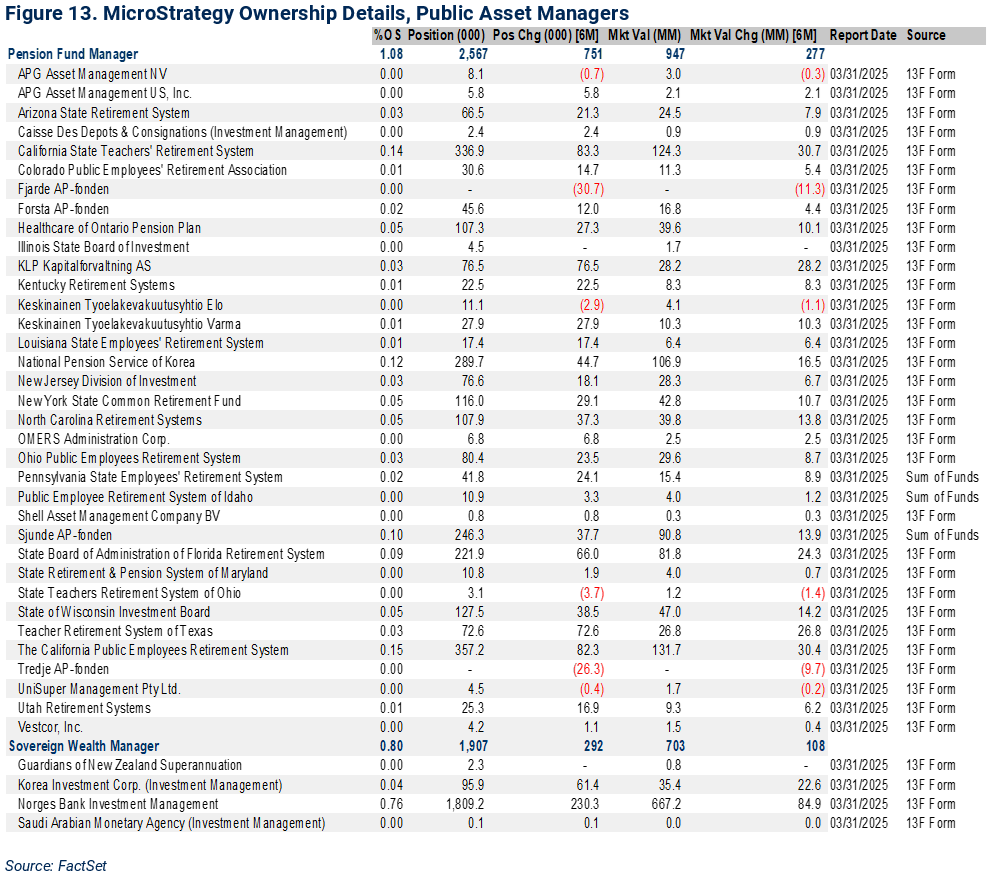Click the Report Date column header

[863, 35]
